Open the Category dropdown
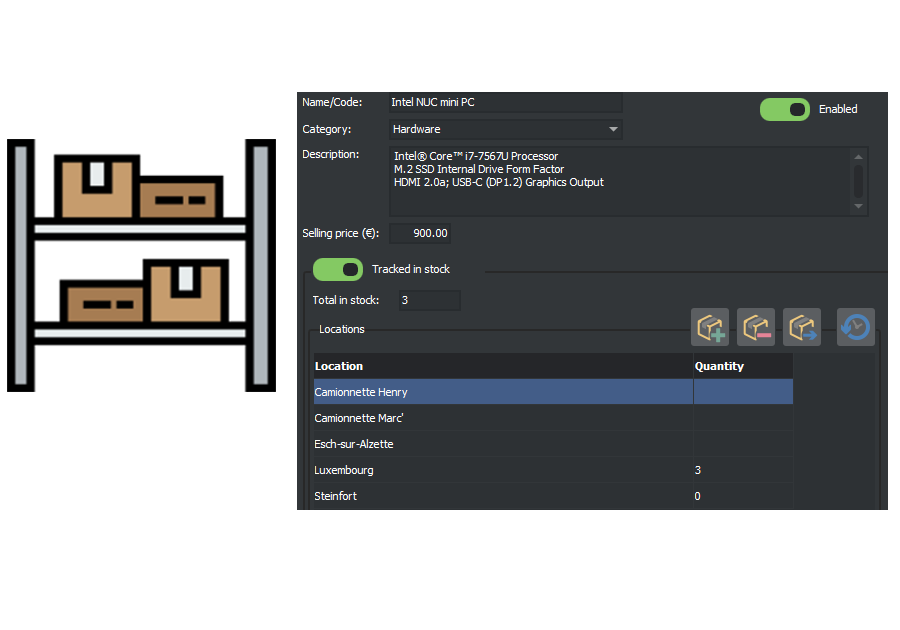The width and height of the screenshot is (900, 630). pyautogui.click(x=505, y=129)
